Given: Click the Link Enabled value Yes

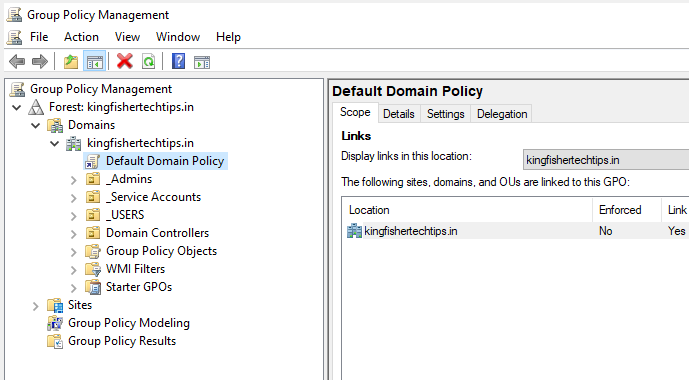Looking at the screenshot, I should point(676,231).
